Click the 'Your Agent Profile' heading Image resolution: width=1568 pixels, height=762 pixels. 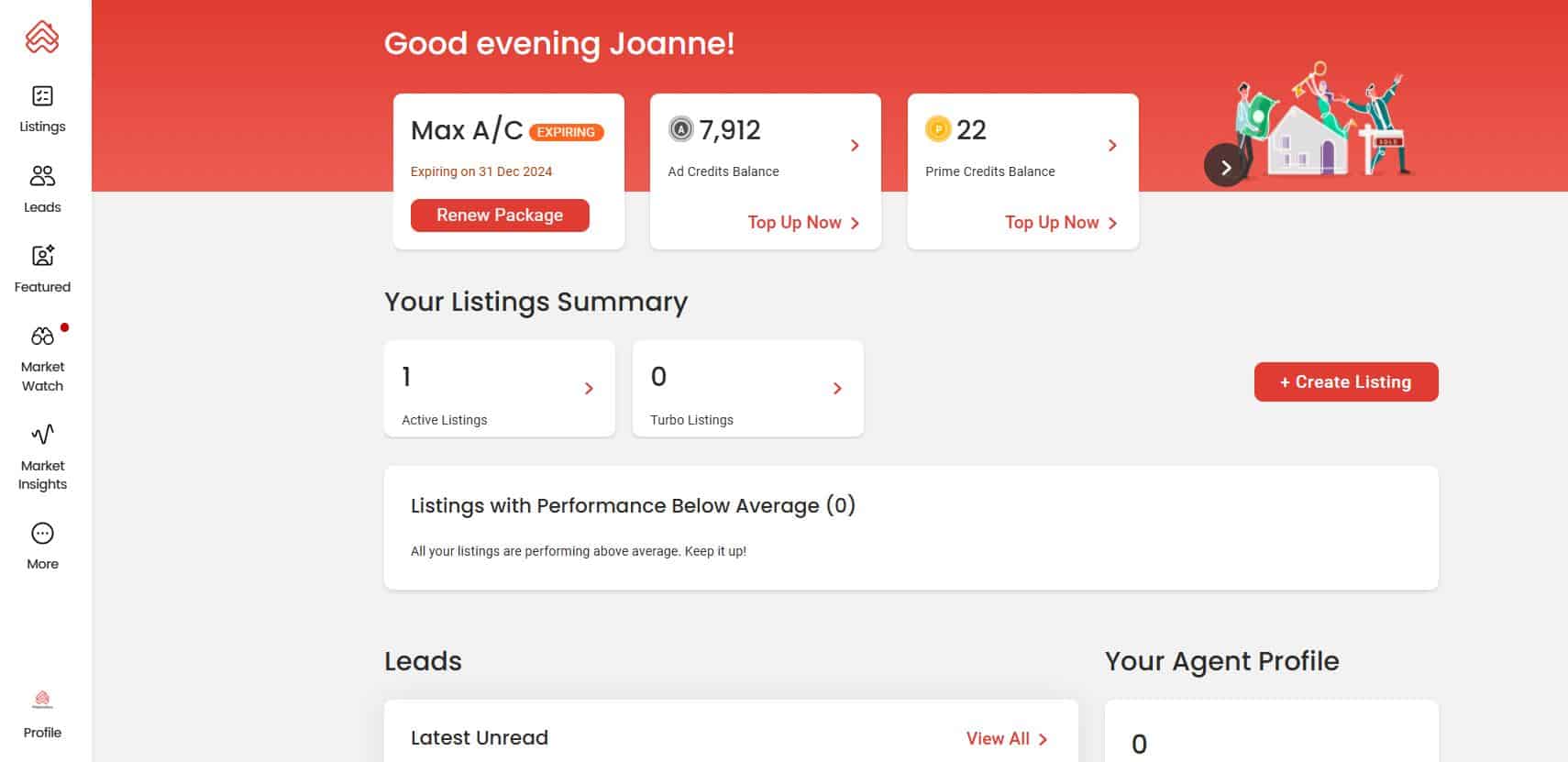coord(1221,661)
